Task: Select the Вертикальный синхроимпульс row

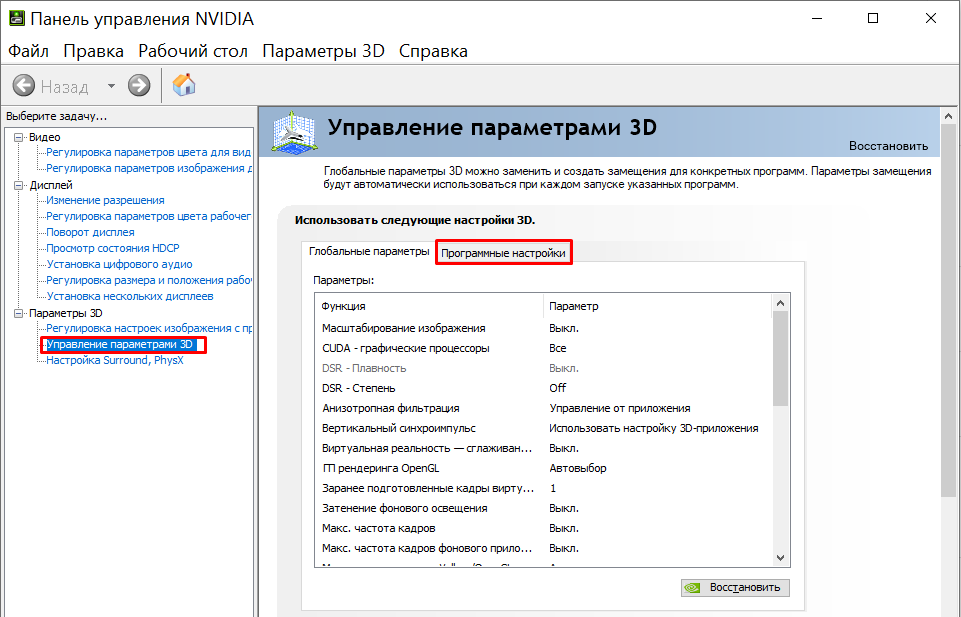Action: (x=543, y=428)
